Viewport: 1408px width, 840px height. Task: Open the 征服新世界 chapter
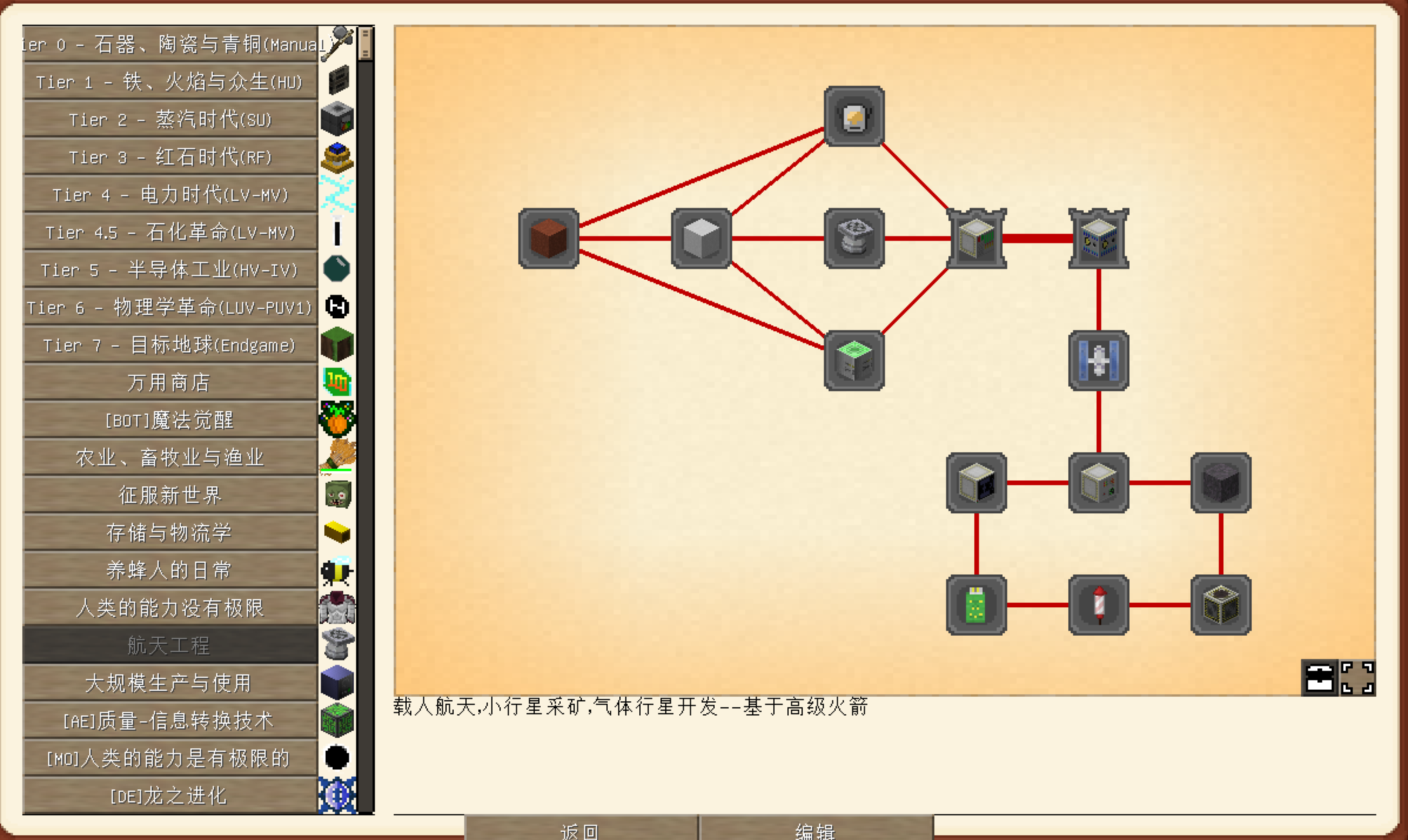170,495
